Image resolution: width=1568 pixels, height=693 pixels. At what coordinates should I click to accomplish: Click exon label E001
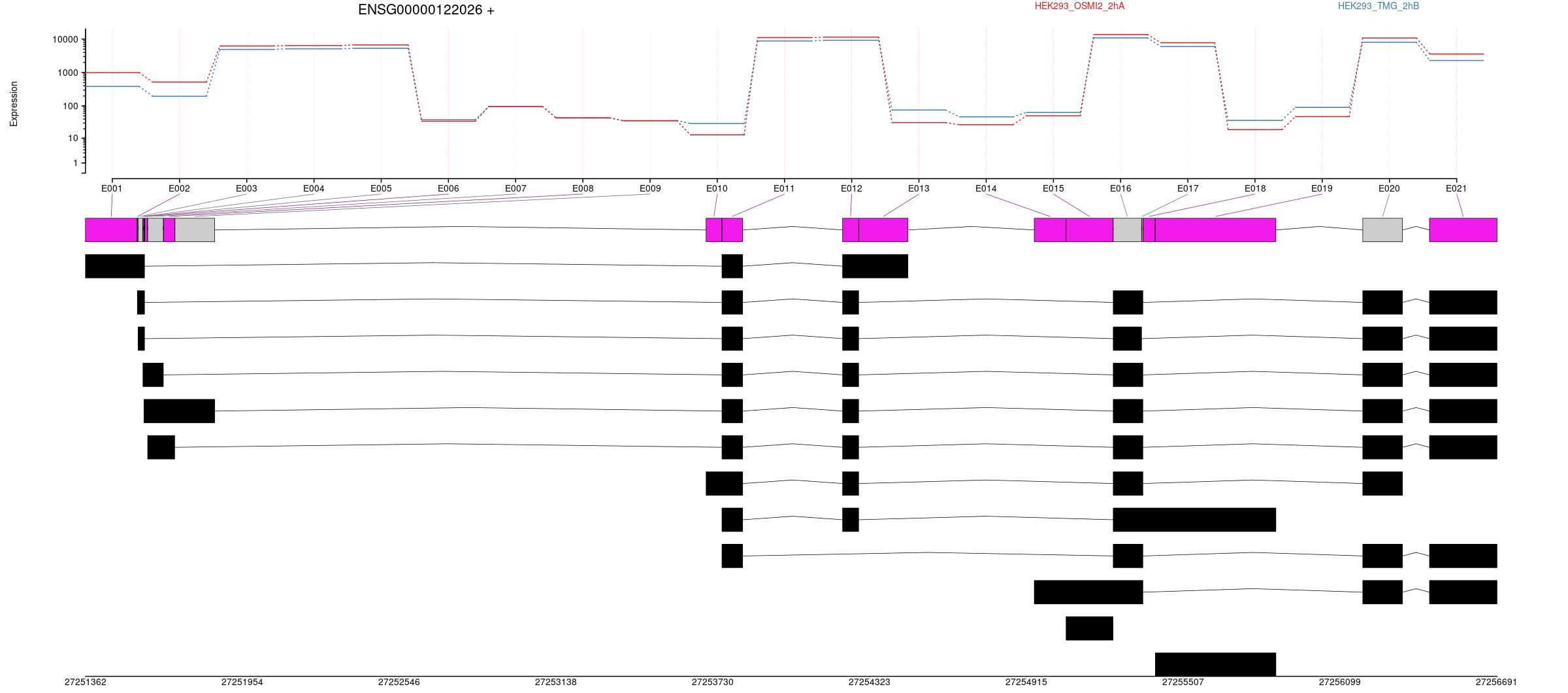[x=112, y=188]
